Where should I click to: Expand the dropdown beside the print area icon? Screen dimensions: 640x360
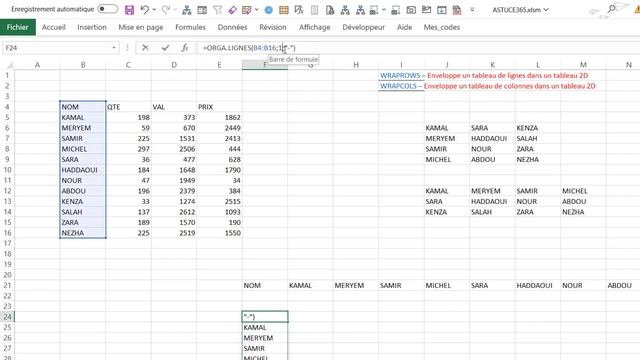[384, 10]
